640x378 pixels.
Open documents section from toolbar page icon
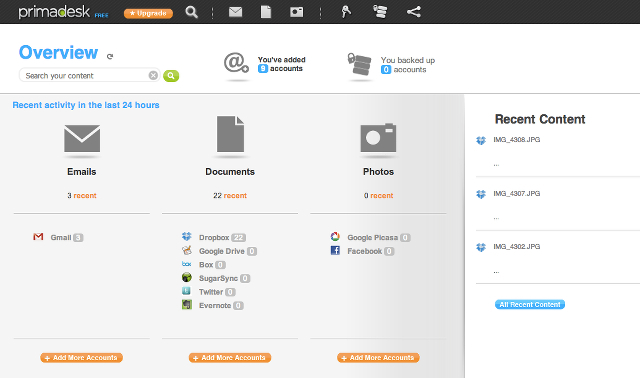(266, 12)
